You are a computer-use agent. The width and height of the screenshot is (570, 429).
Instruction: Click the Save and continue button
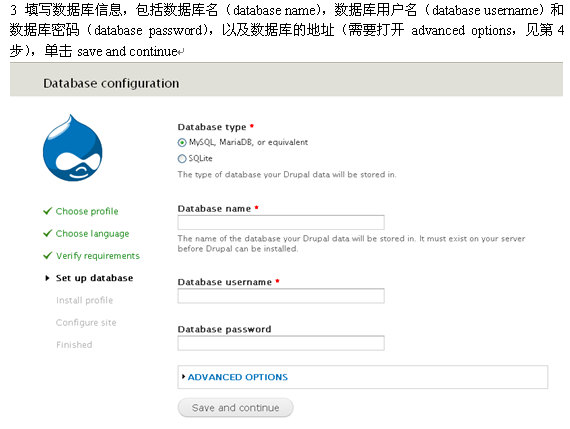tap(236, 408)
